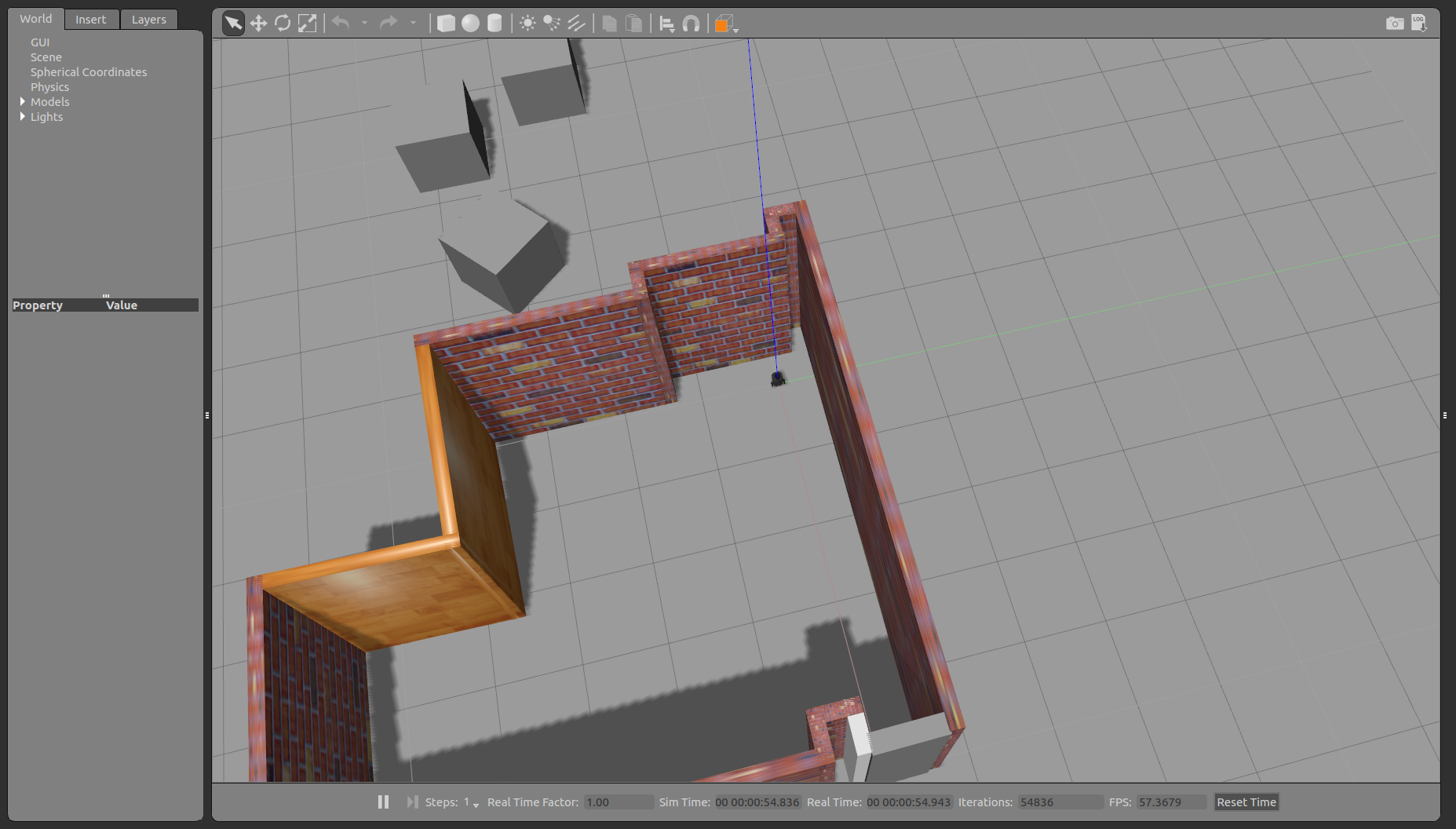Activate the translate mode tool
1456x829 pixels.
258,24
